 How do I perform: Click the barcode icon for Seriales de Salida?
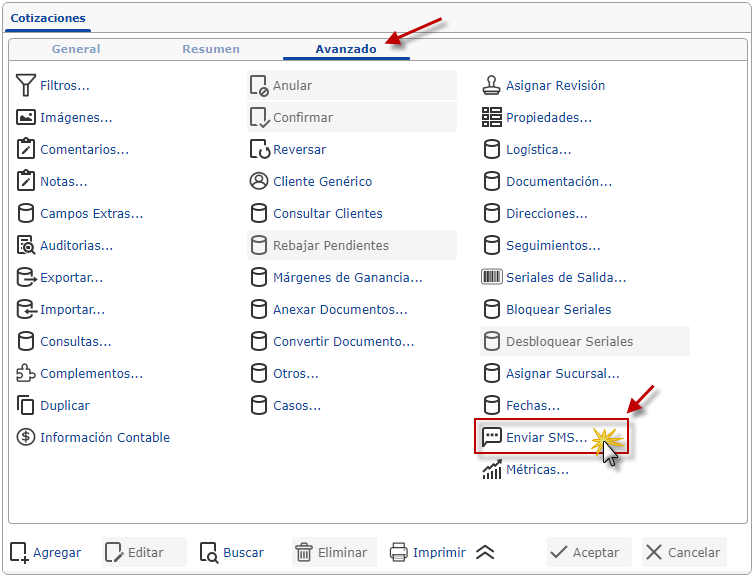(x=492, y=277)
